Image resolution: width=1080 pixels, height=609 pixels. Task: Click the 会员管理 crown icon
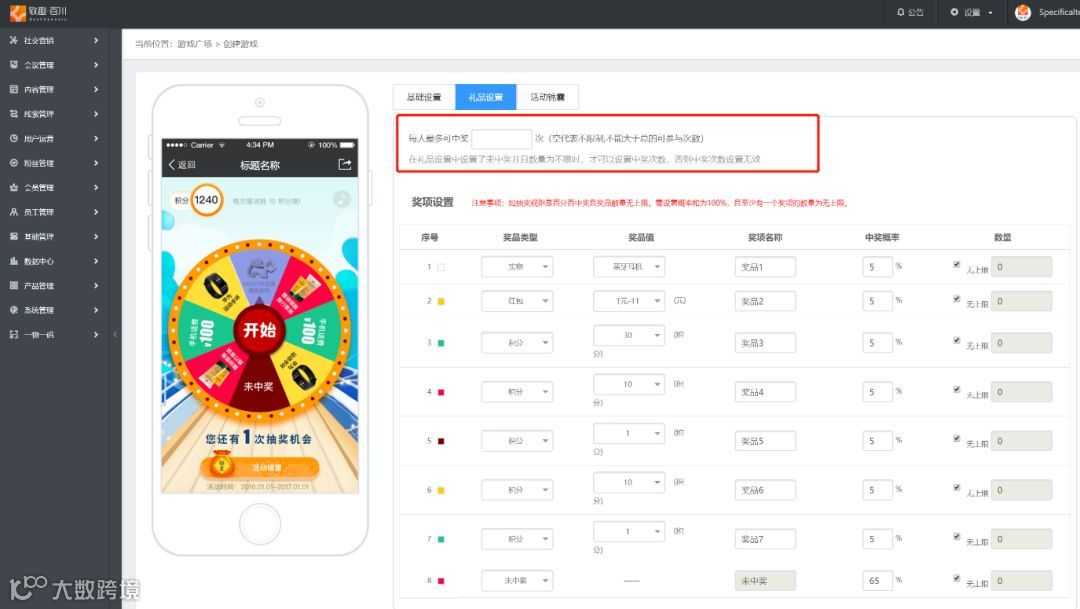tap(14, 187)
